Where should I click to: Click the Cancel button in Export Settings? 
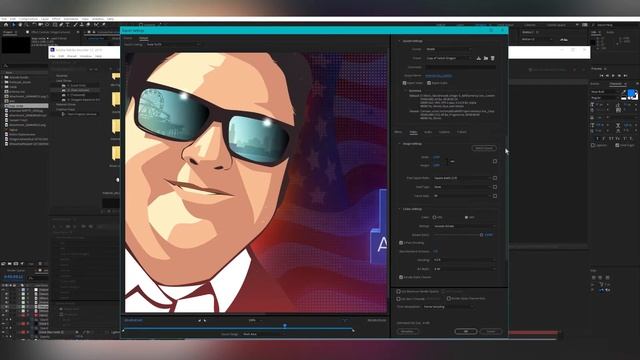pos(491,331)
